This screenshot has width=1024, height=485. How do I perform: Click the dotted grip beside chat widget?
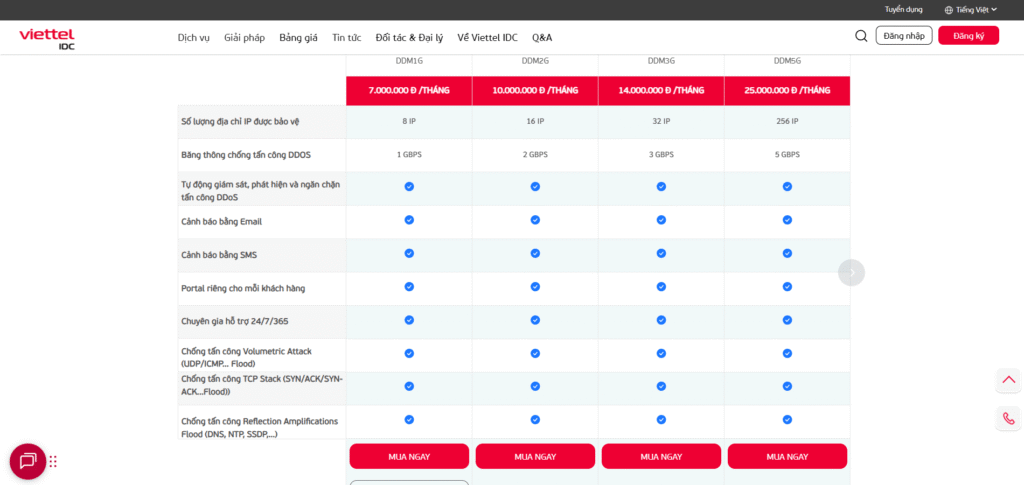tap(53, 461)
